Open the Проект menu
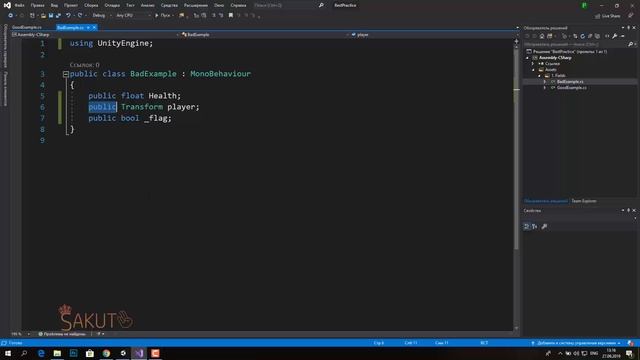The width and height of the screenshot is (640, 360). (x=71, y=5)
